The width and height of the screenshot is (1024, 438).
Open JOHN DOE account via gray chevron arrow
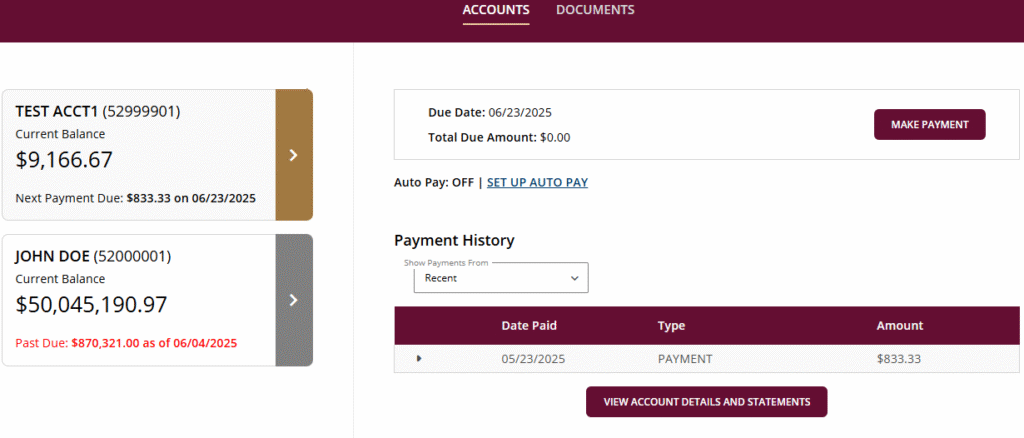294,300
